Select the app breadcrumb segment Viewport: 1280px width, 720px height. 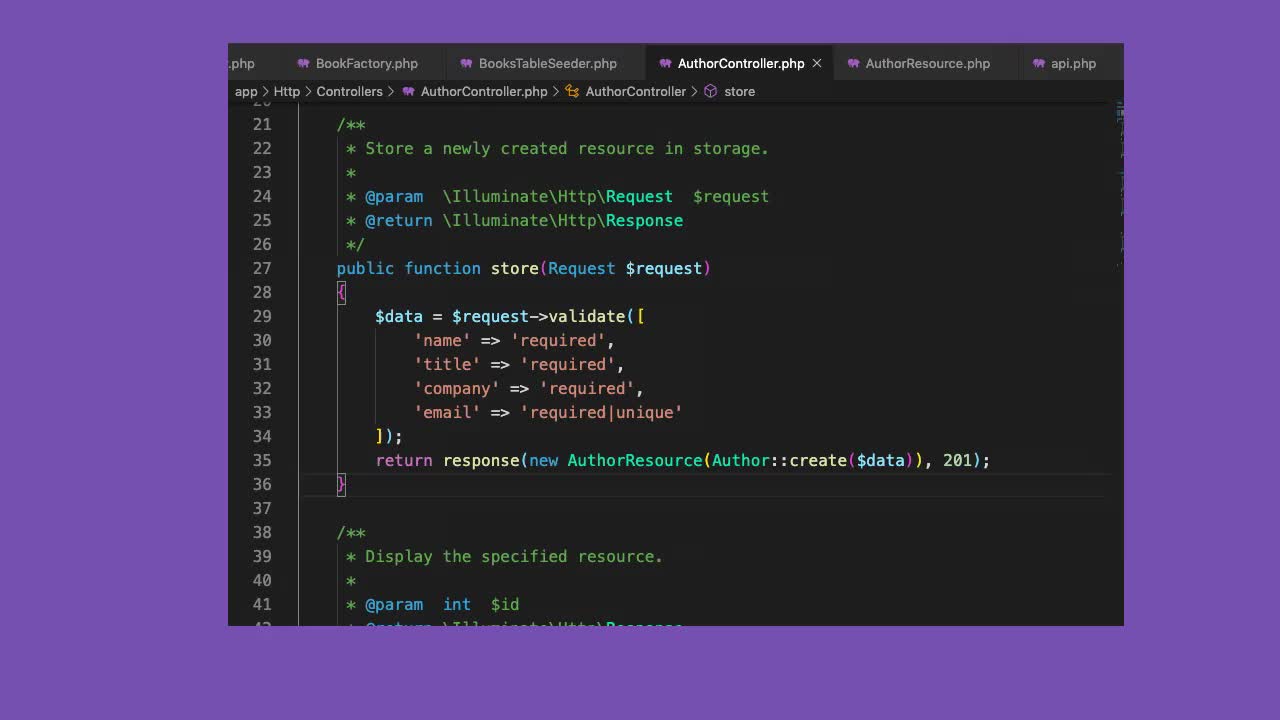point(246,91)
